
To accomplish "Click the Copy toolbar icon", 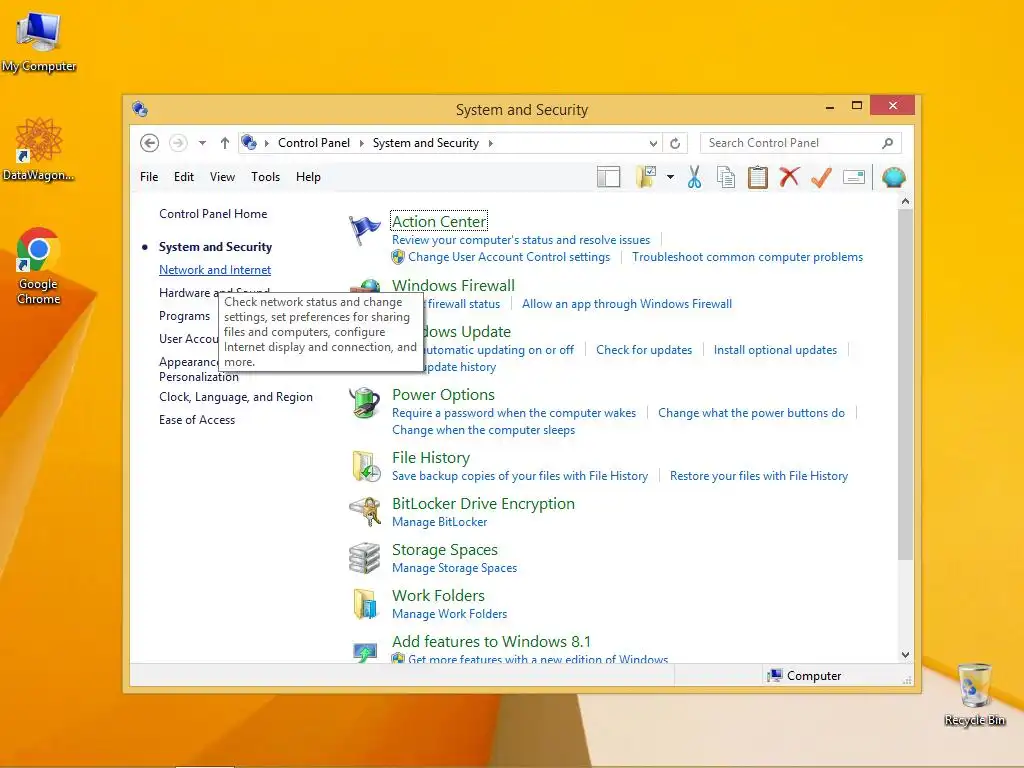I will pos(726,177).
